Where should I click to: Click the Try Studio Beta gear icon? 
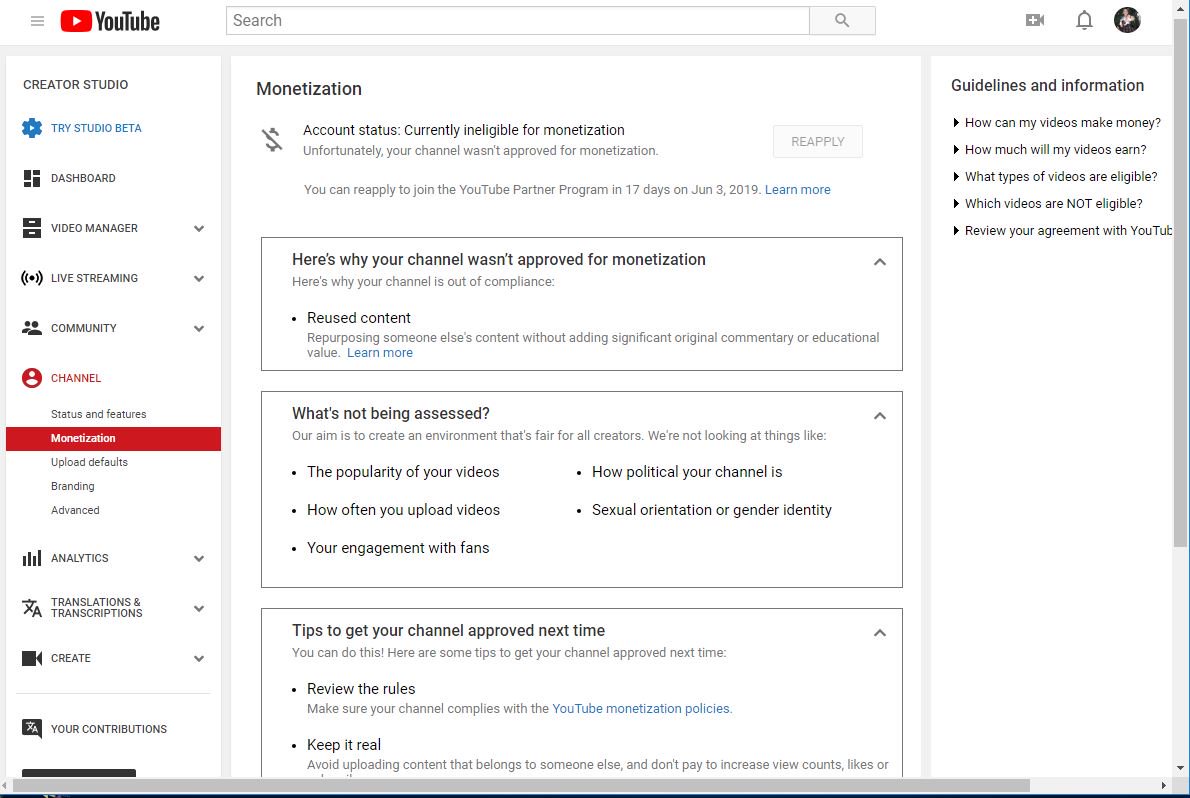tap(32, 128)
